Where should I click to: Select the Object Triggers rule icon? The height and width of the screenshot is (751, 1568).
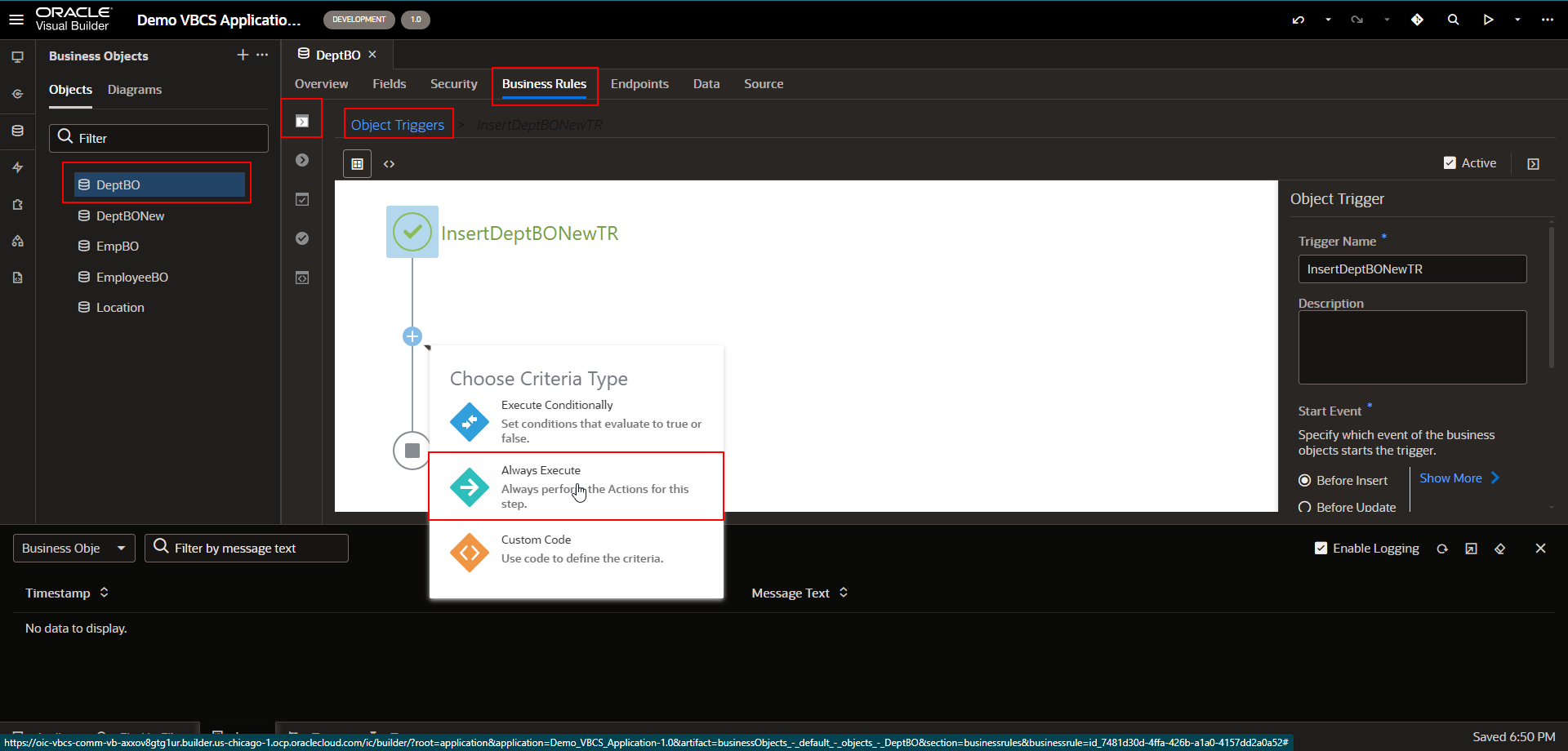pos(302,122)
